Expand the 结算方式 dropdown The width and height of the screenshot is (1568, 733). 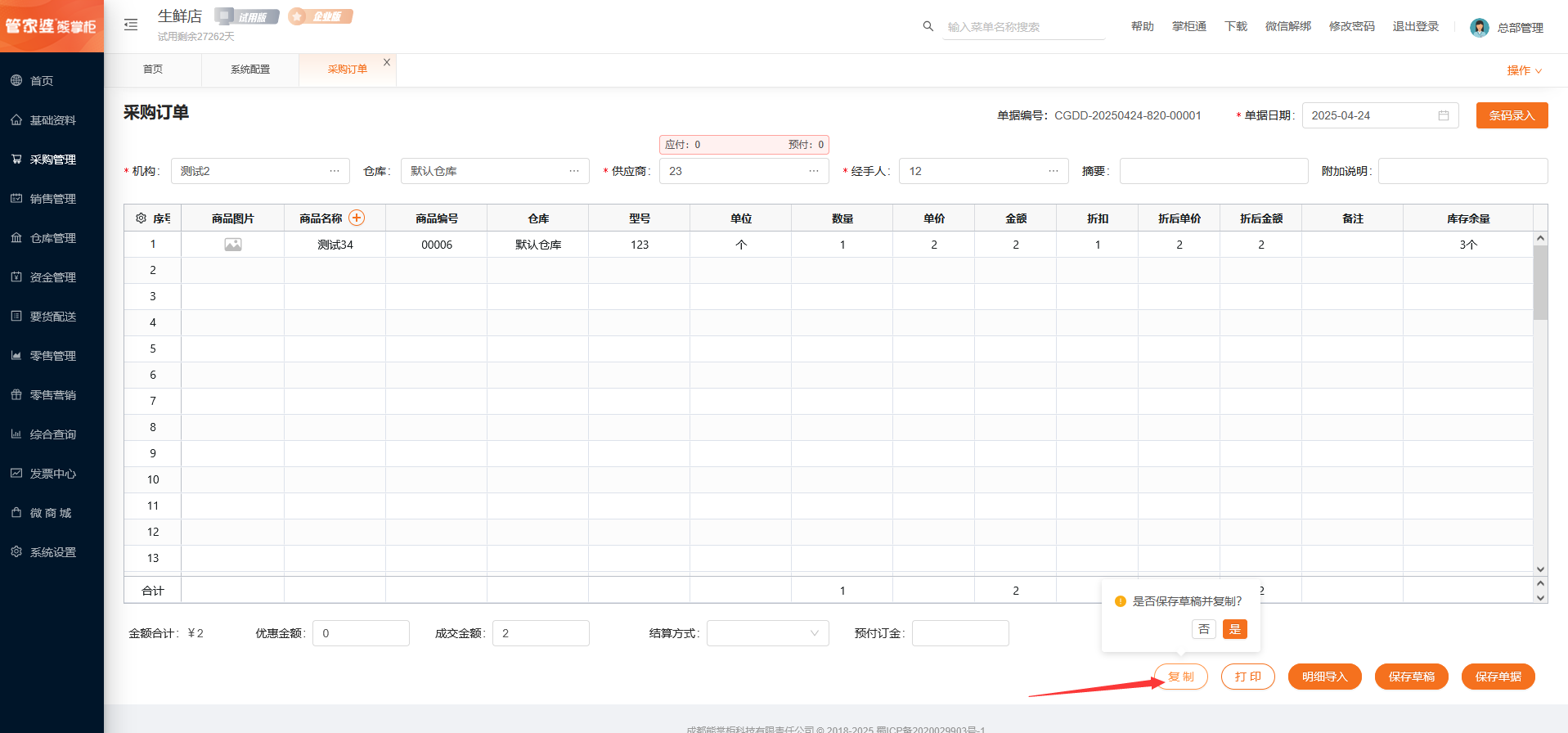click(767, 633)
